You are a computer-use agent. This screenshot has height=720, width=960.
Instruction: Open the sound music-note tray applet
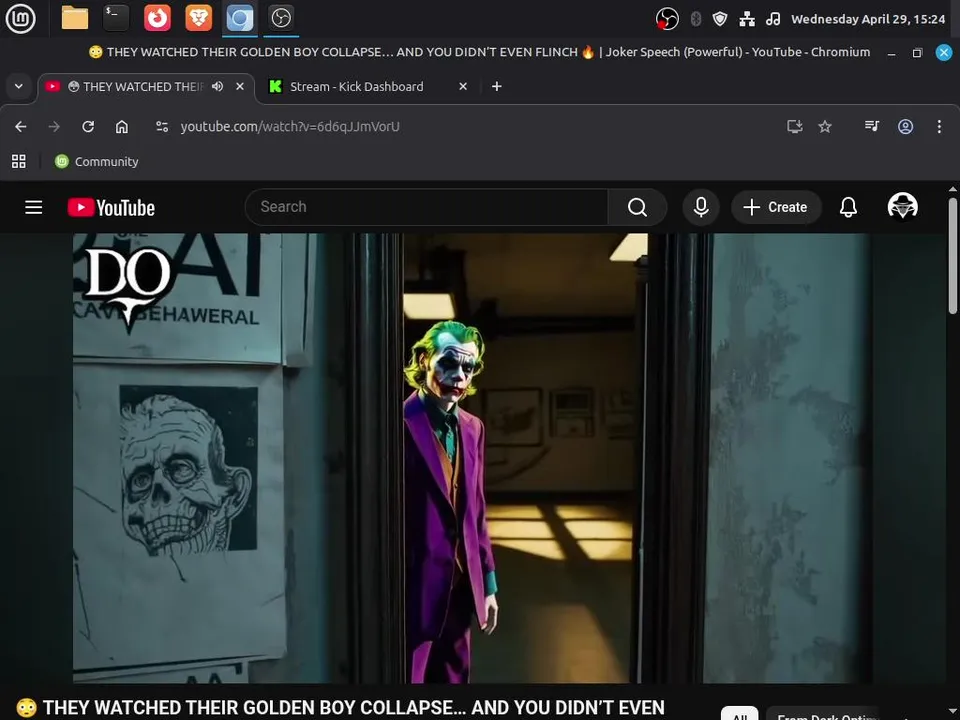tap(773, 19)
